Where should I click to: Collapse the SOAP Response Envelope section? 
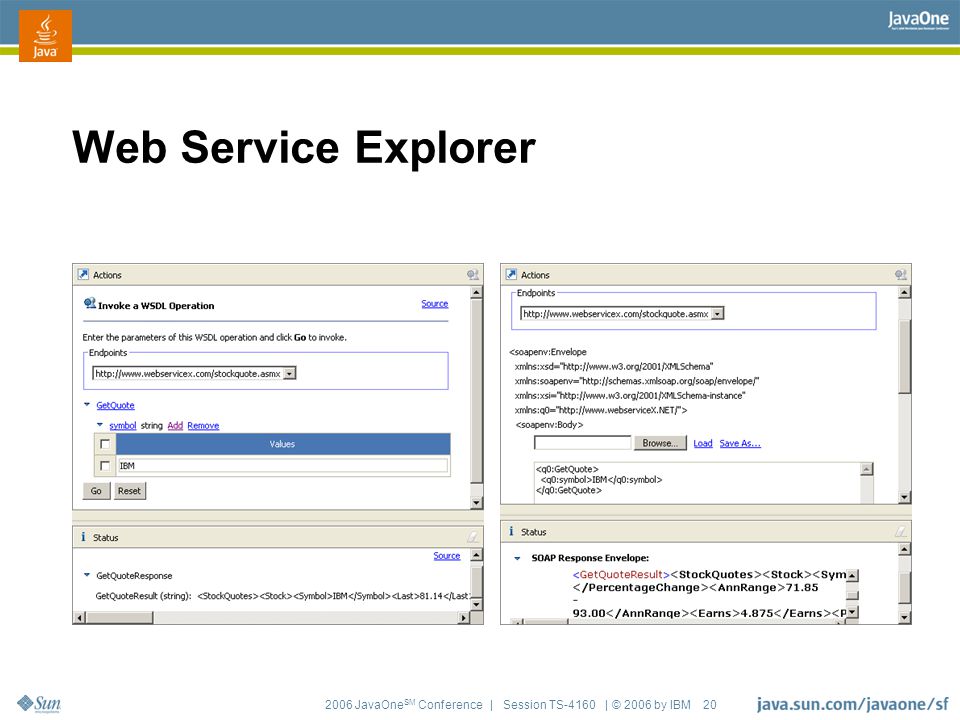click(517, 558)
